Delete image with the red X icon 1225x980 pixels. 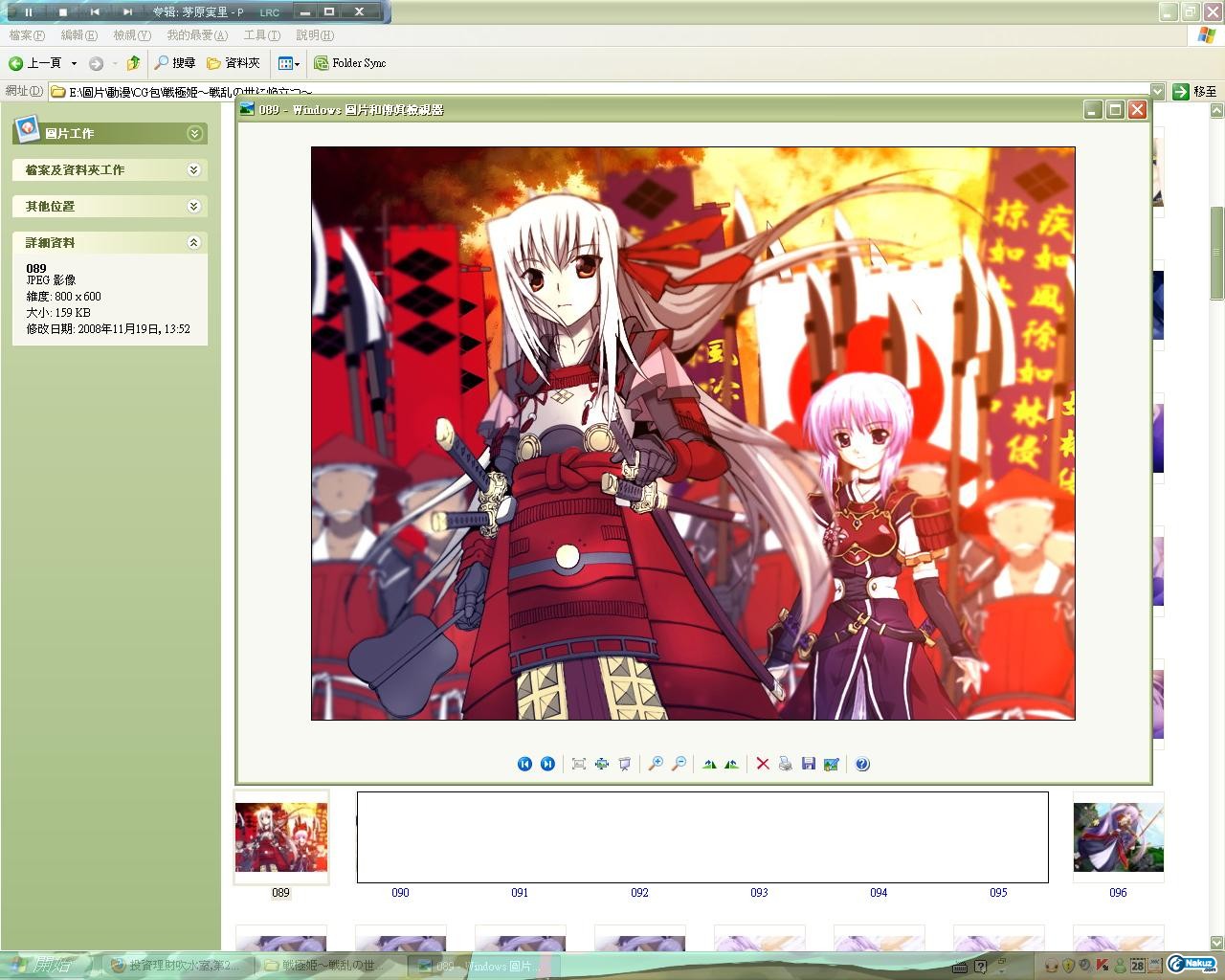pos(763,764)
